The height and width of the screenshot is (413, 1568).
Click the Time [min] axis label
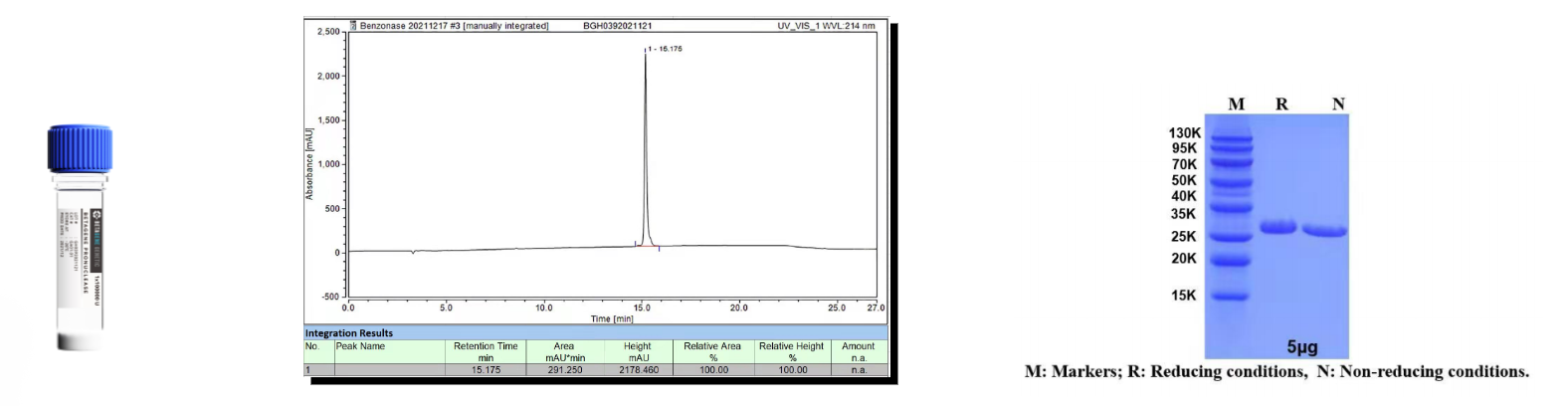click(612, 318)
